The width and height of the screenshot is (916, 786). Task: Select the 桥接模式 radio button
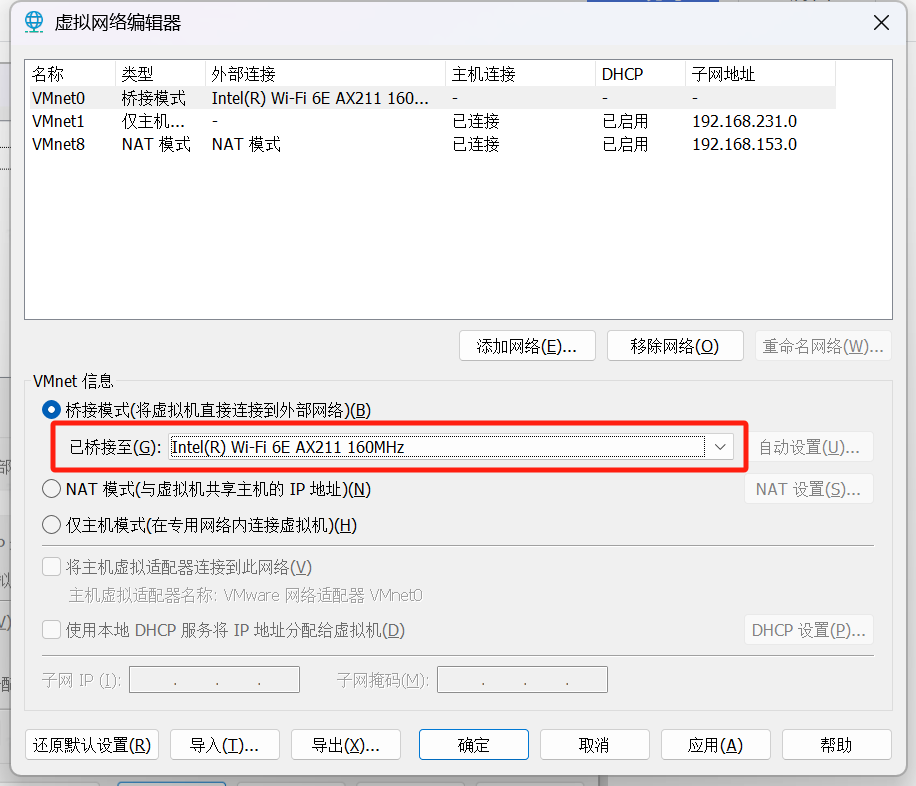[x=51, y=410]
